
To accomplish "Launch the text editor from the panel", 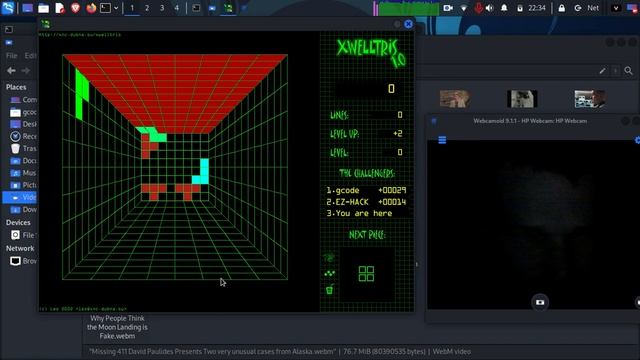I will [60, 8].
